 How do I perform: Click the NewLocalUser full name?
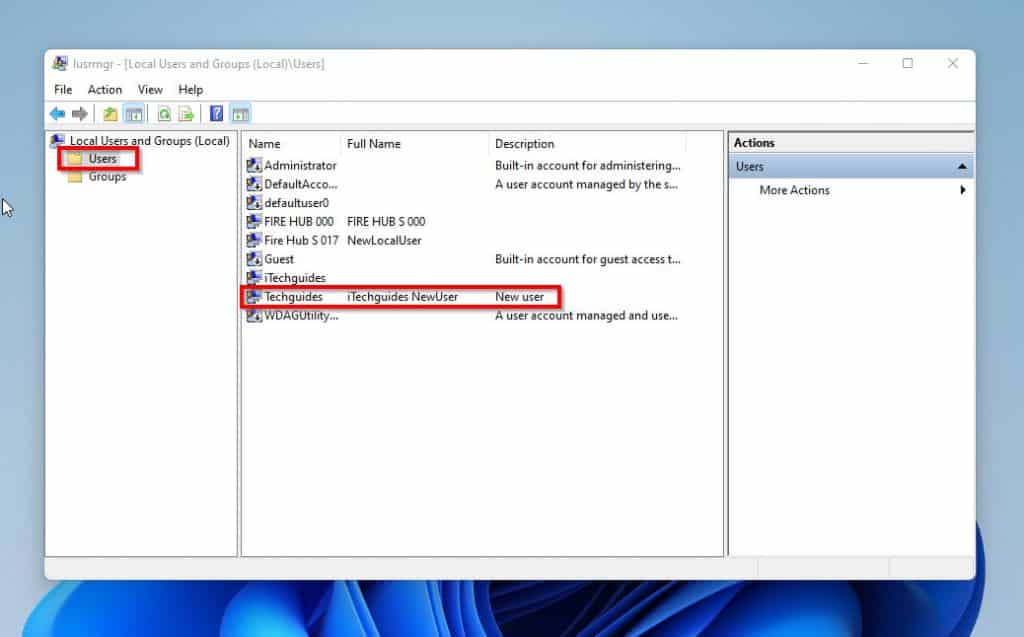pos(384,240)
